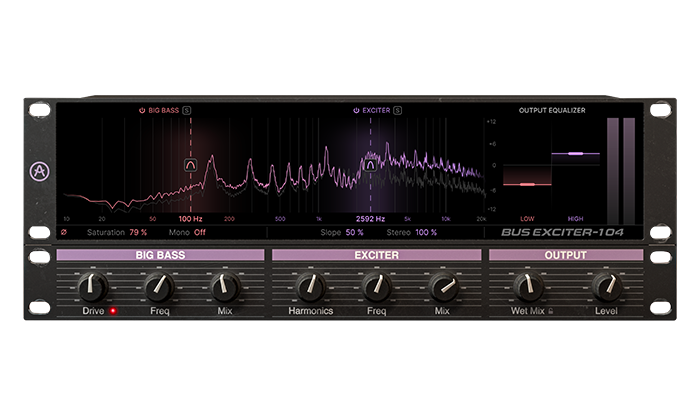The height and width of the screenshot is (400, 700).
Task: Click the Saturation 79 % value
Action: [138, 232]
